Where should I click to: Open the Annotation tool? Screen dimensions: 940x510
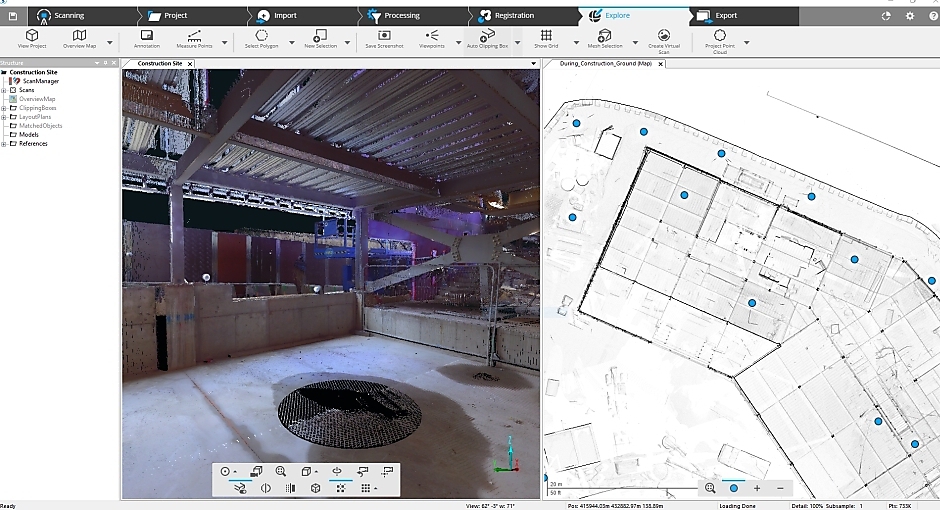point(147,36)
